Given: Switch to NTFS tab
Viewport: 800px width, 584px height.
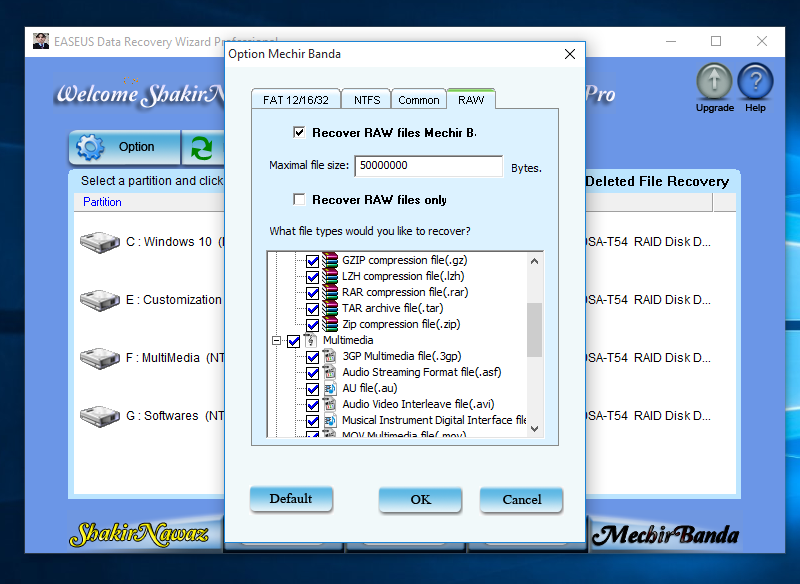Looking at the screenshot, I should (367, 99).
